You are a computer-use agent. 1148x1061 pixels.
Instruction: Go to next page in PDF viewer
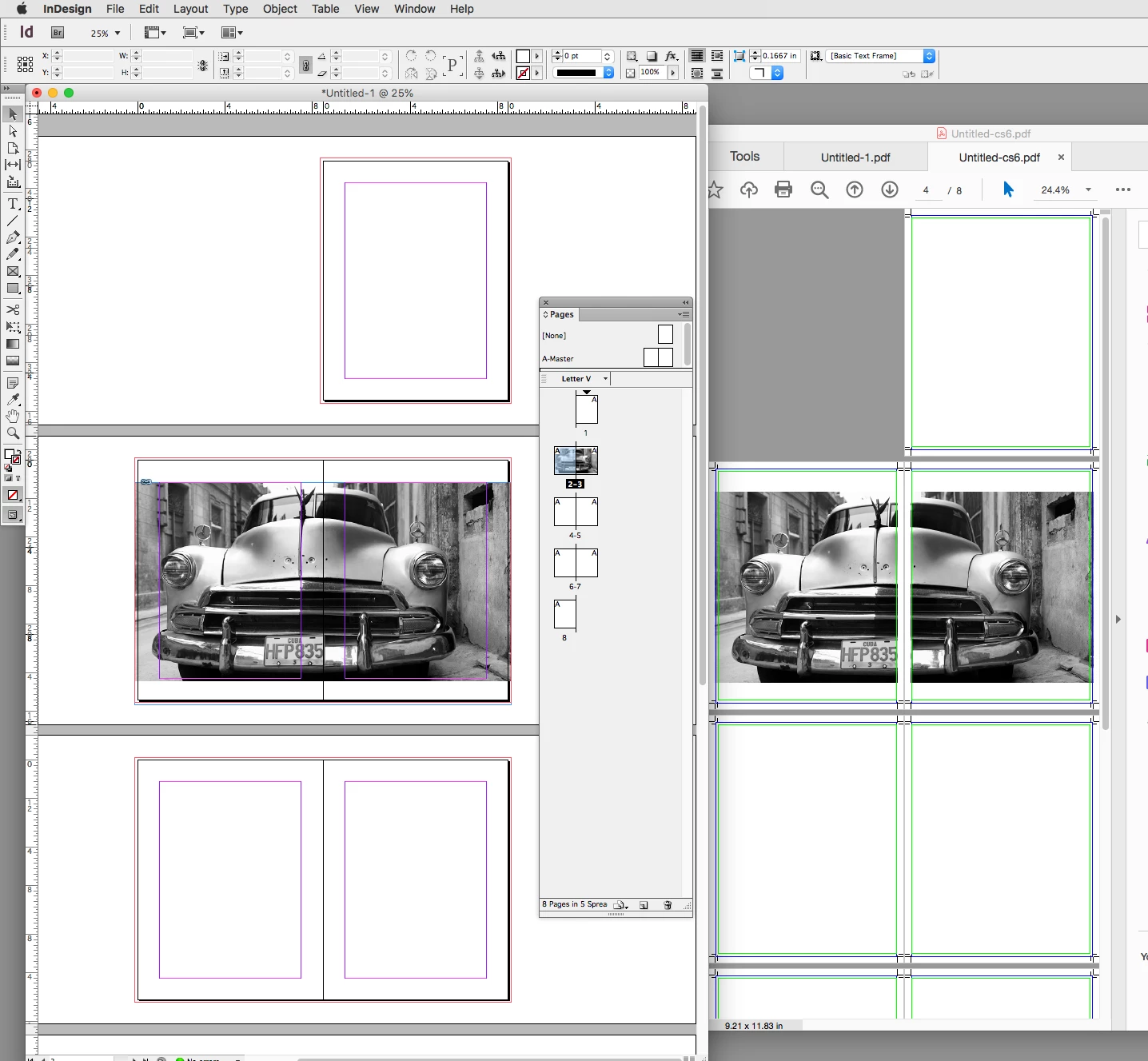click(890, 189)
